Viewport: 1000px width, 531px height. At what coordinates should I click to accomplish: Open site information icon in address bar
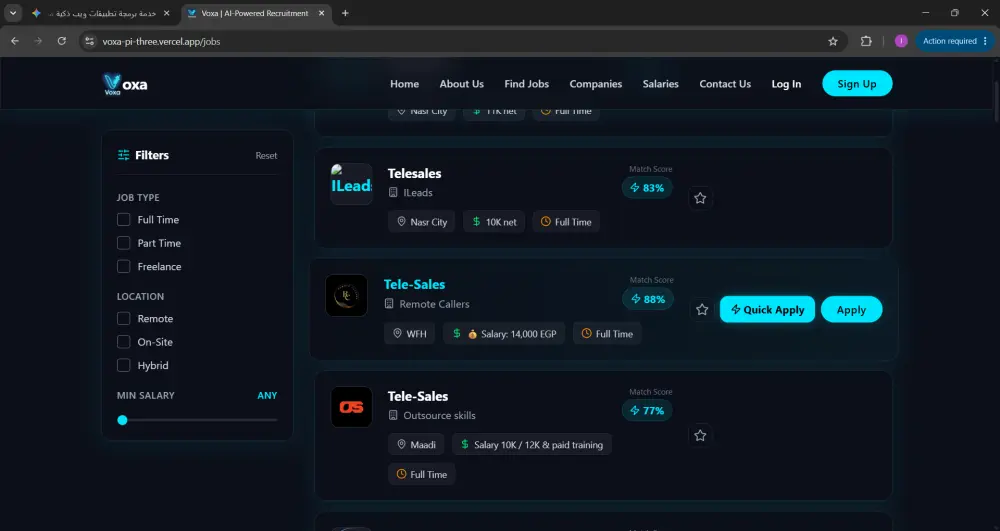89,41
